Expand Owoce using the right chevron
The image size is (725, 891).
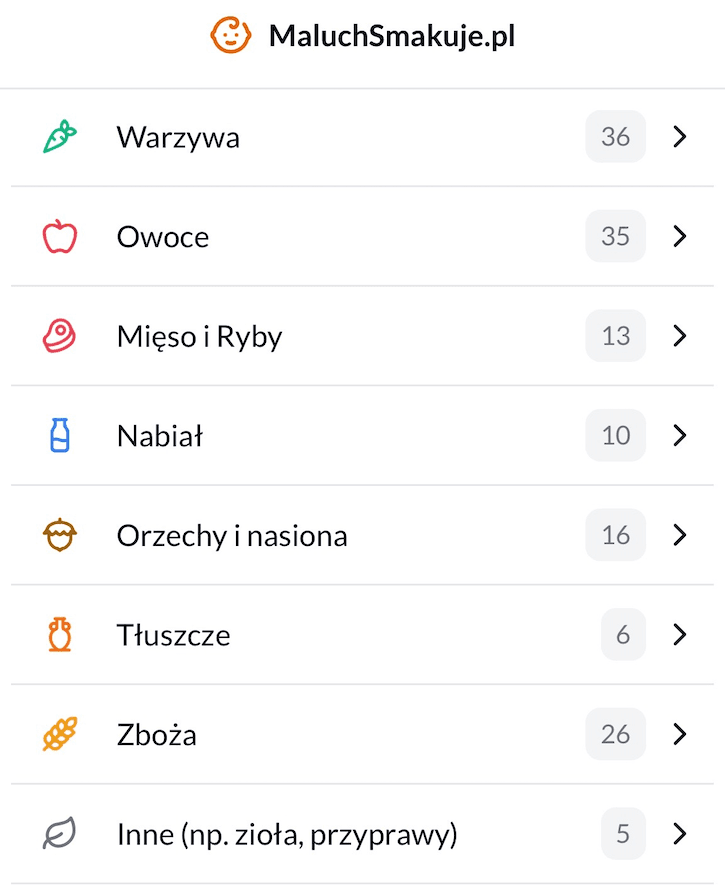pos(680,236)
